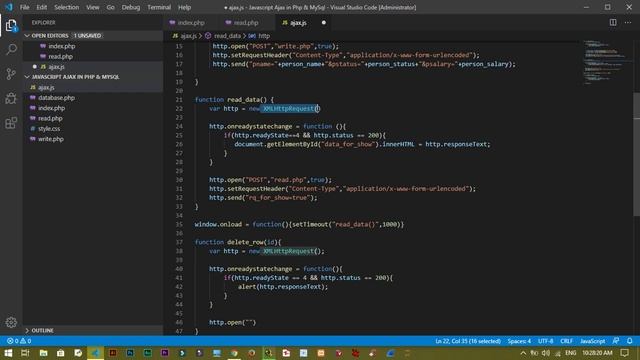Open the Debug view in activity bar
Screen dimensions: 640x360
tap(11, 98)
